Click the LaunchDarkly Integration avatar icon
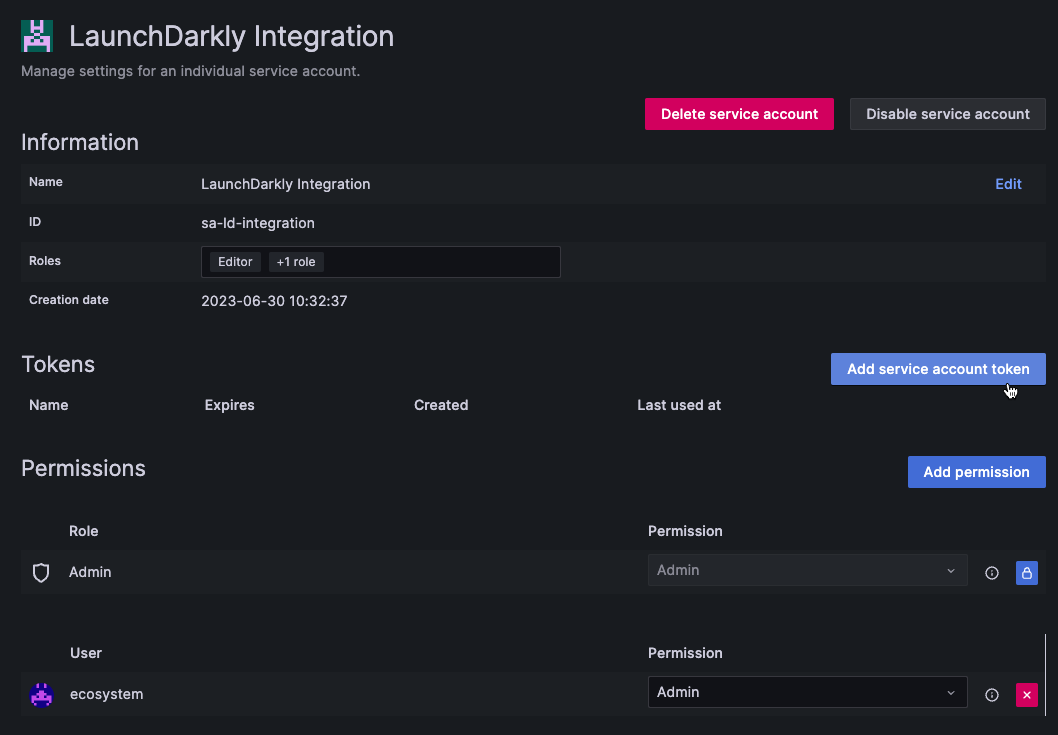The image size is (1058, 735). click(37, 36)
